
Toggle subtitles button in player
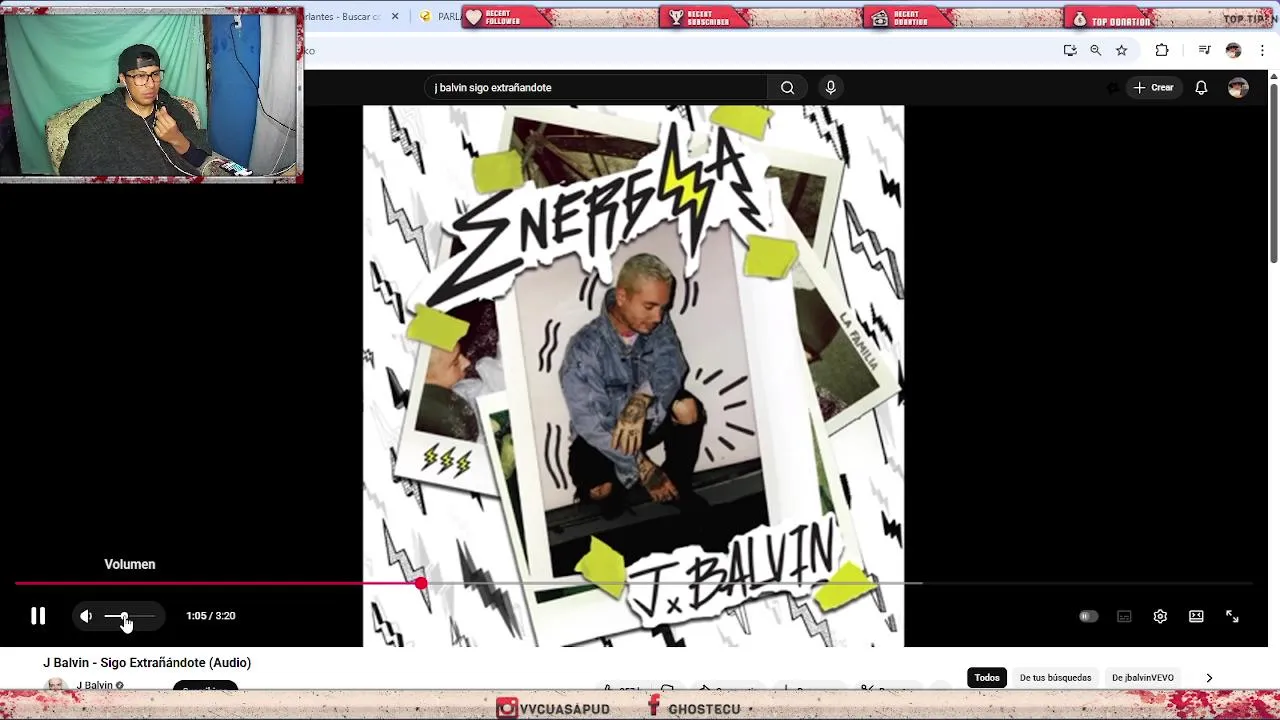point(1124,616)
